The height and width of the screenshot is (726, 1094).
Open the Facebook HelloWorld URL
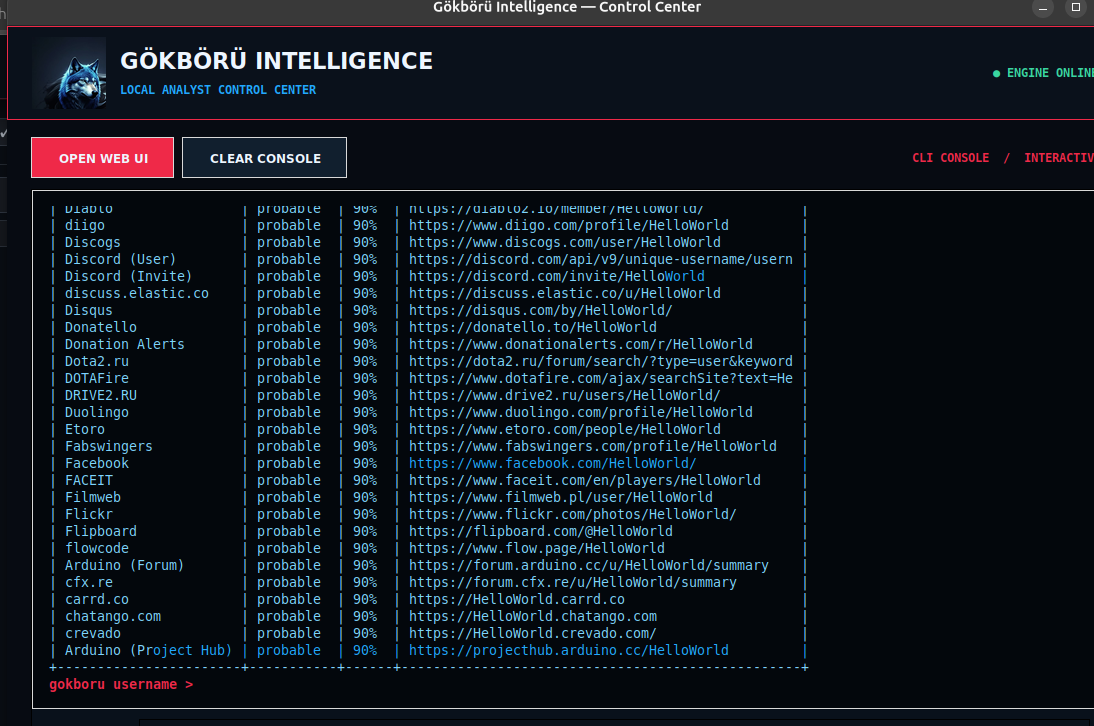point(553,463)
